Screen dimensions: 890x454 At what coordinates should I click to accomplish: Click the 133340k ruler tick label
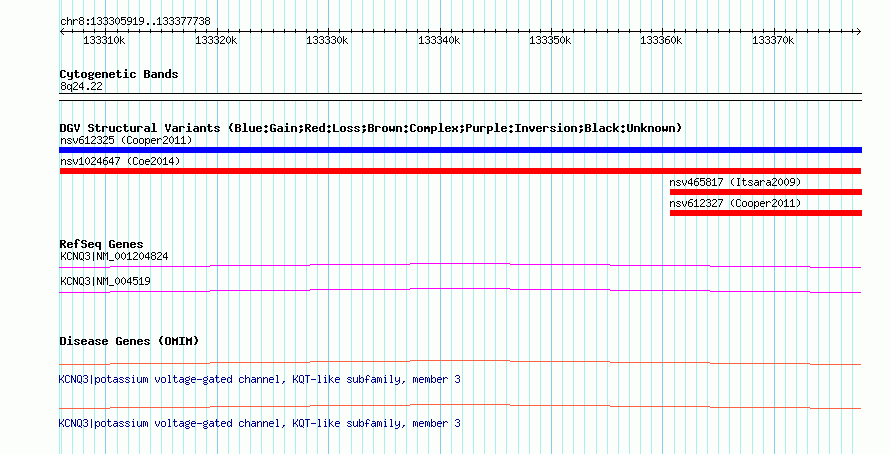[x=439, y=41]
